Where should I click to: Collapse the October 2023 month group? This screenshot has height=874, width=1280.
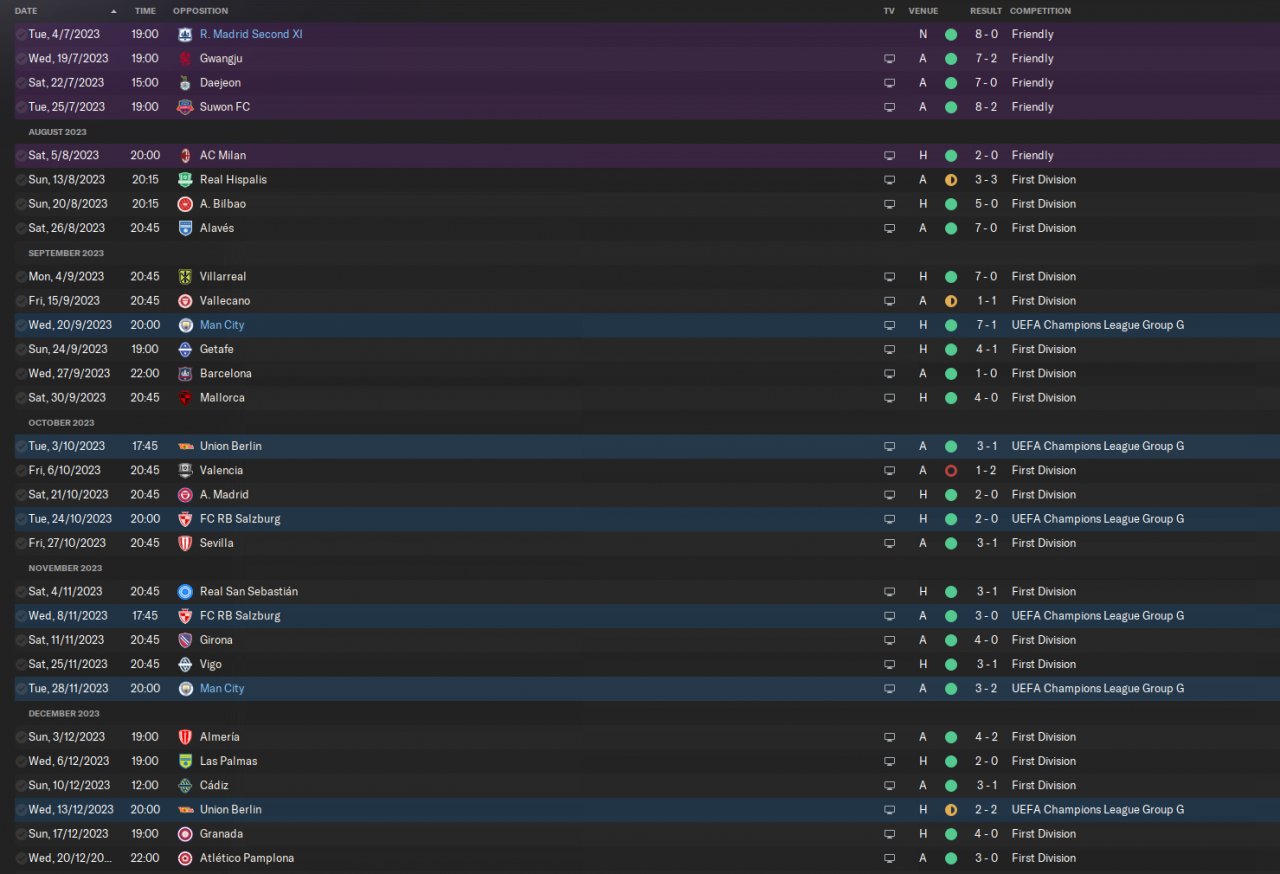pos(60,422)
